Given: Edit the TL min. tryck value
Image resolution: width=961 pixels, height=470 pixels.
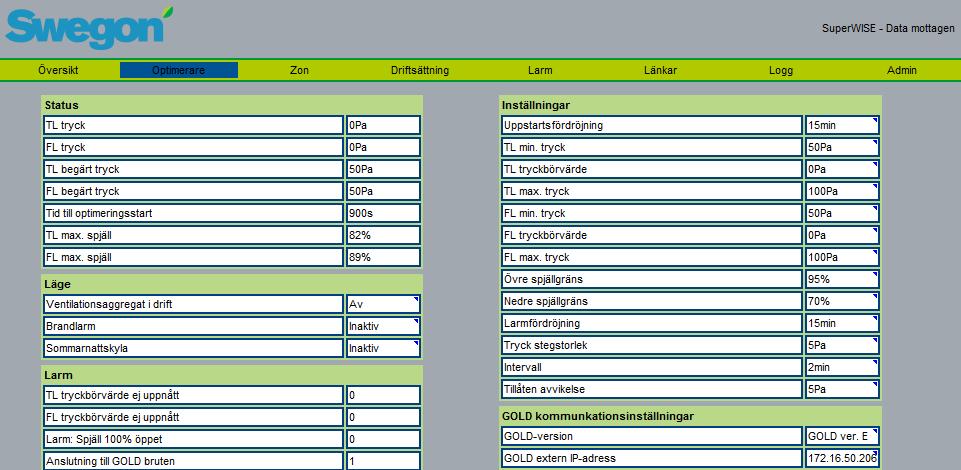Looking at the screenshot, I should coord(842,147).
